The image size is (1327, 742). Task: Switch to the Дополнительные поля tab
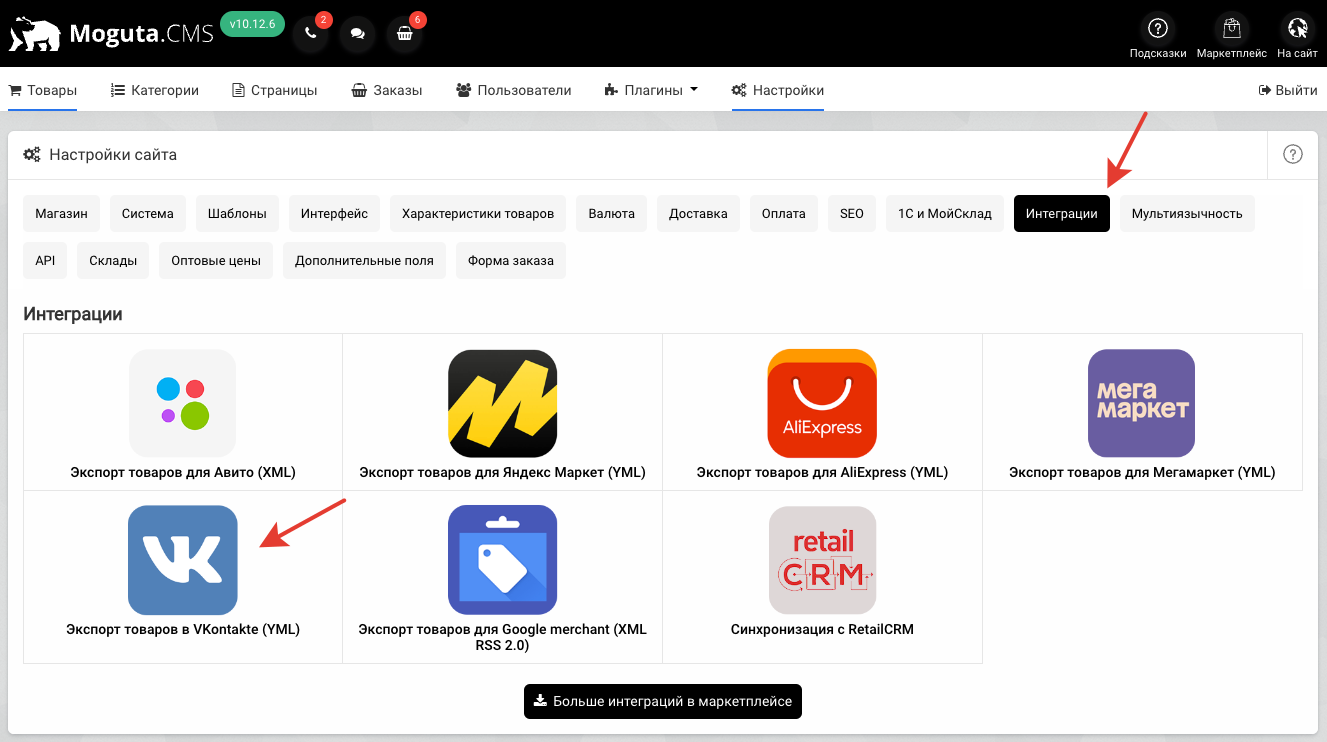(364, 260)
